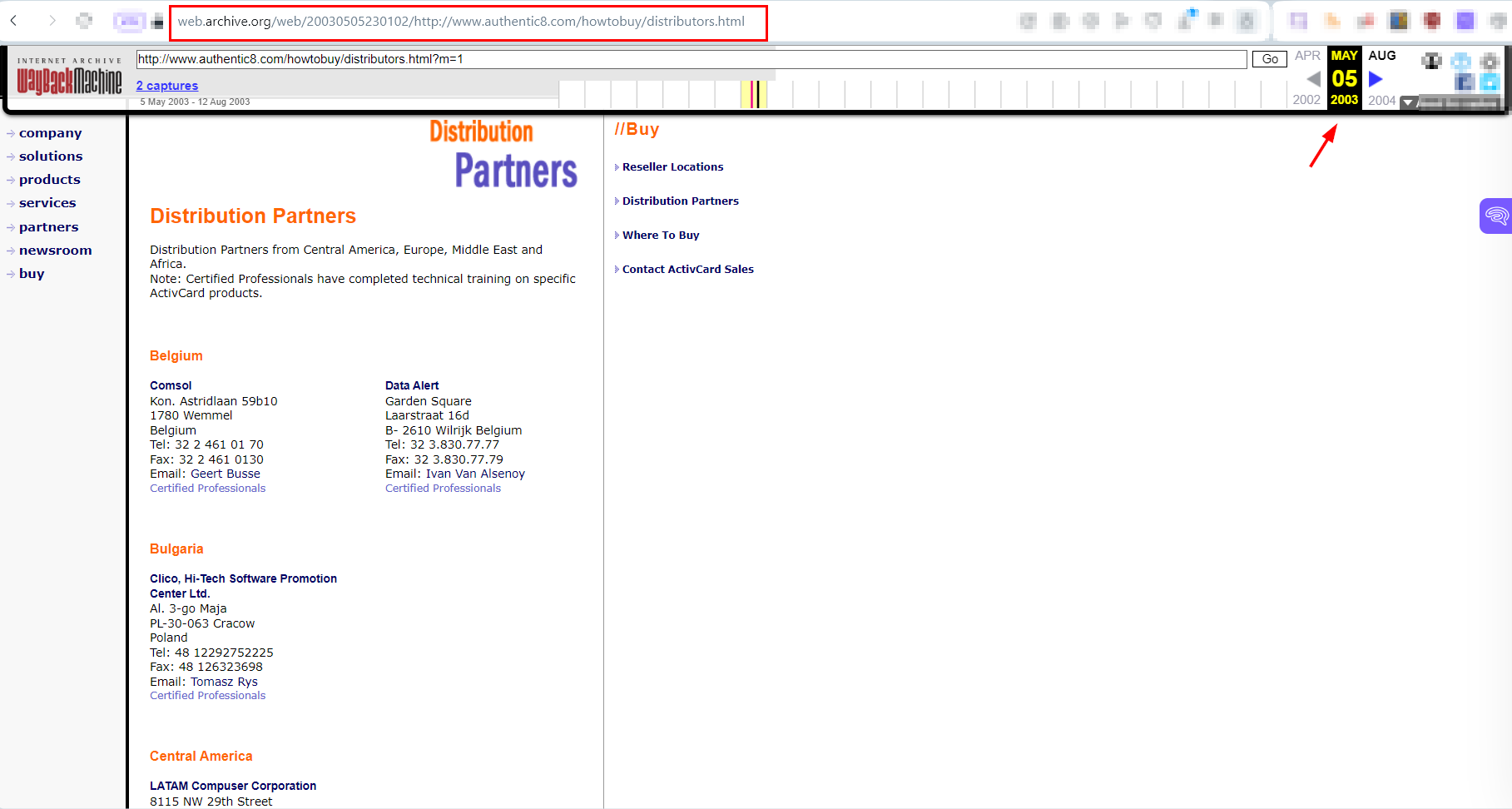Open the partners menu item

pyautogui.click(x=49, y=227)
